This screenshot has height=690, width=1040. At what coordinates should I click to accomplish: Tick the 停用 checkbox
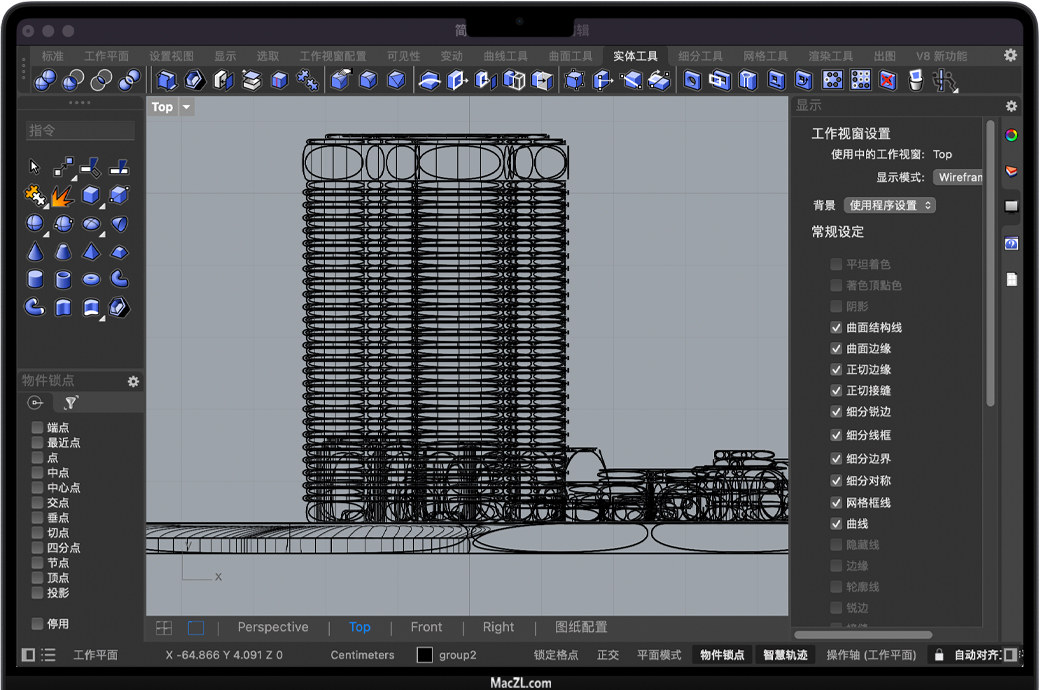37,624
